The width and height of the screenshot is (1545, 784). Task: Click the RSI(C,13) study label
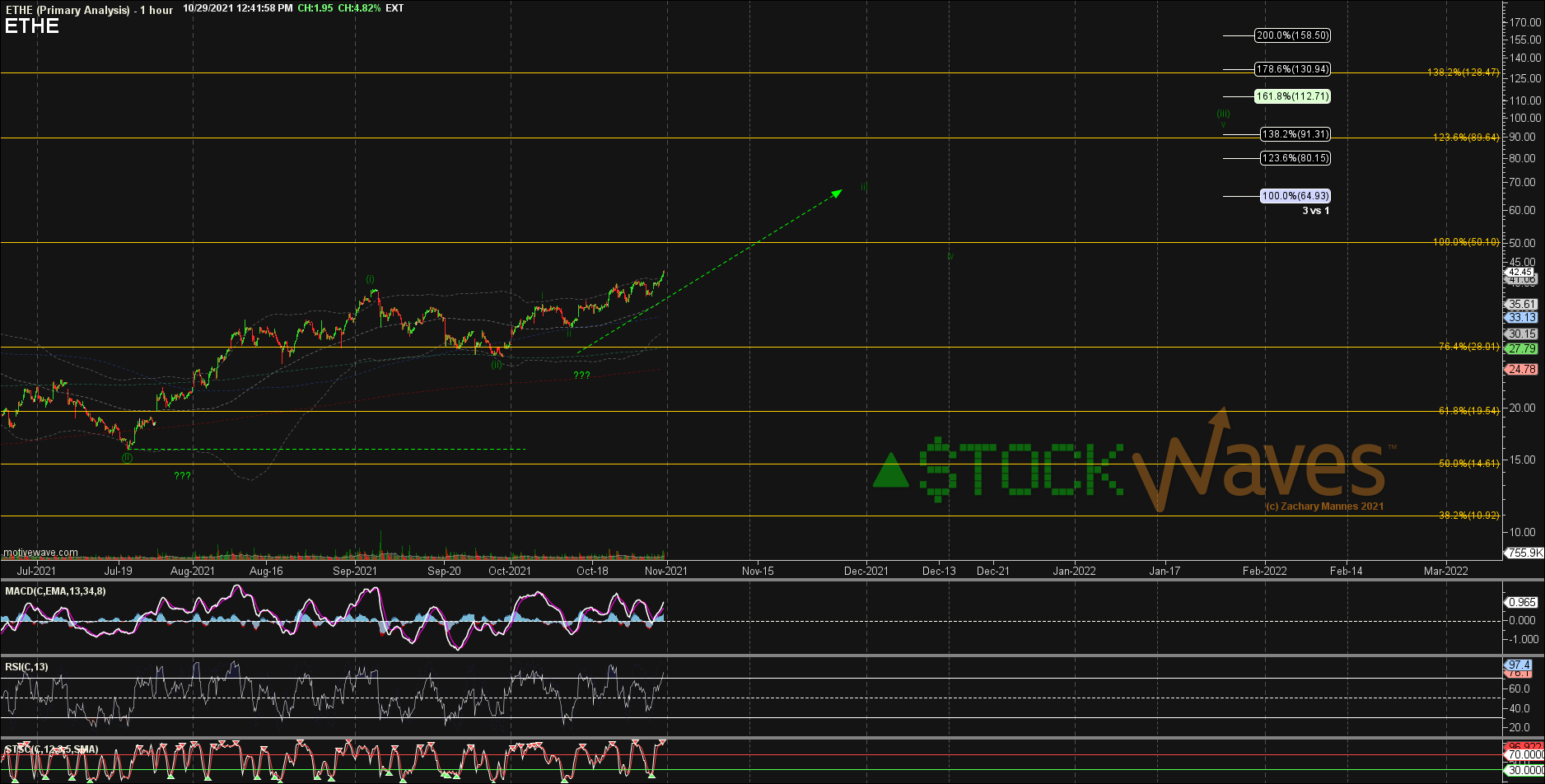(26, 667)
